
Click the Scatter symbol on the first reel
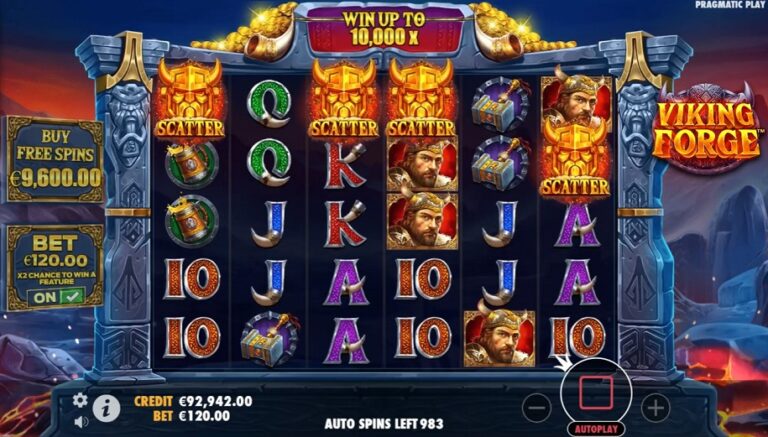(x=190, y=99)
